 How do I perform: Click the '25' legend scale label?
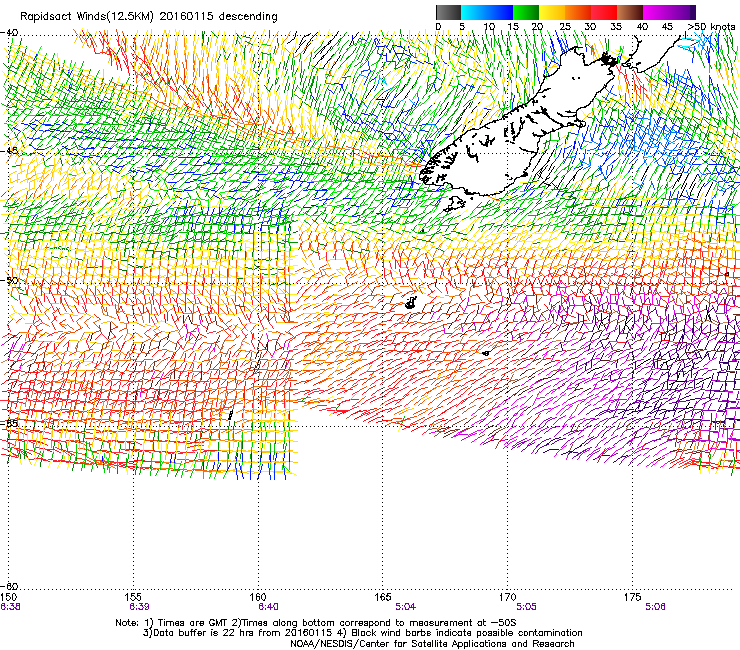pyautogui.click(x=565, y=26)
